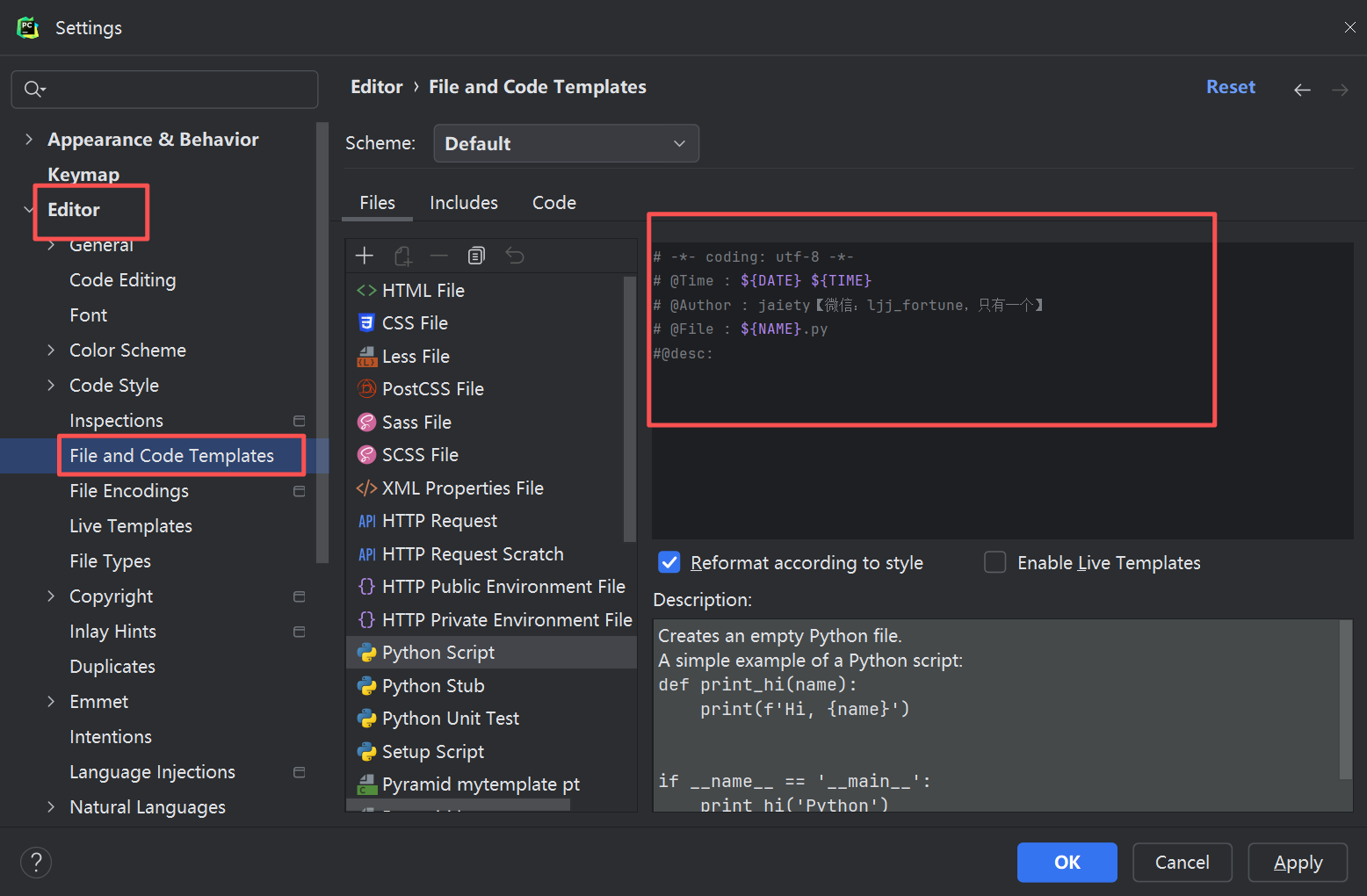The width and height of the screenshot is (1367, 896).
Task: Switch to the Code tab
Action: point(554,203)
